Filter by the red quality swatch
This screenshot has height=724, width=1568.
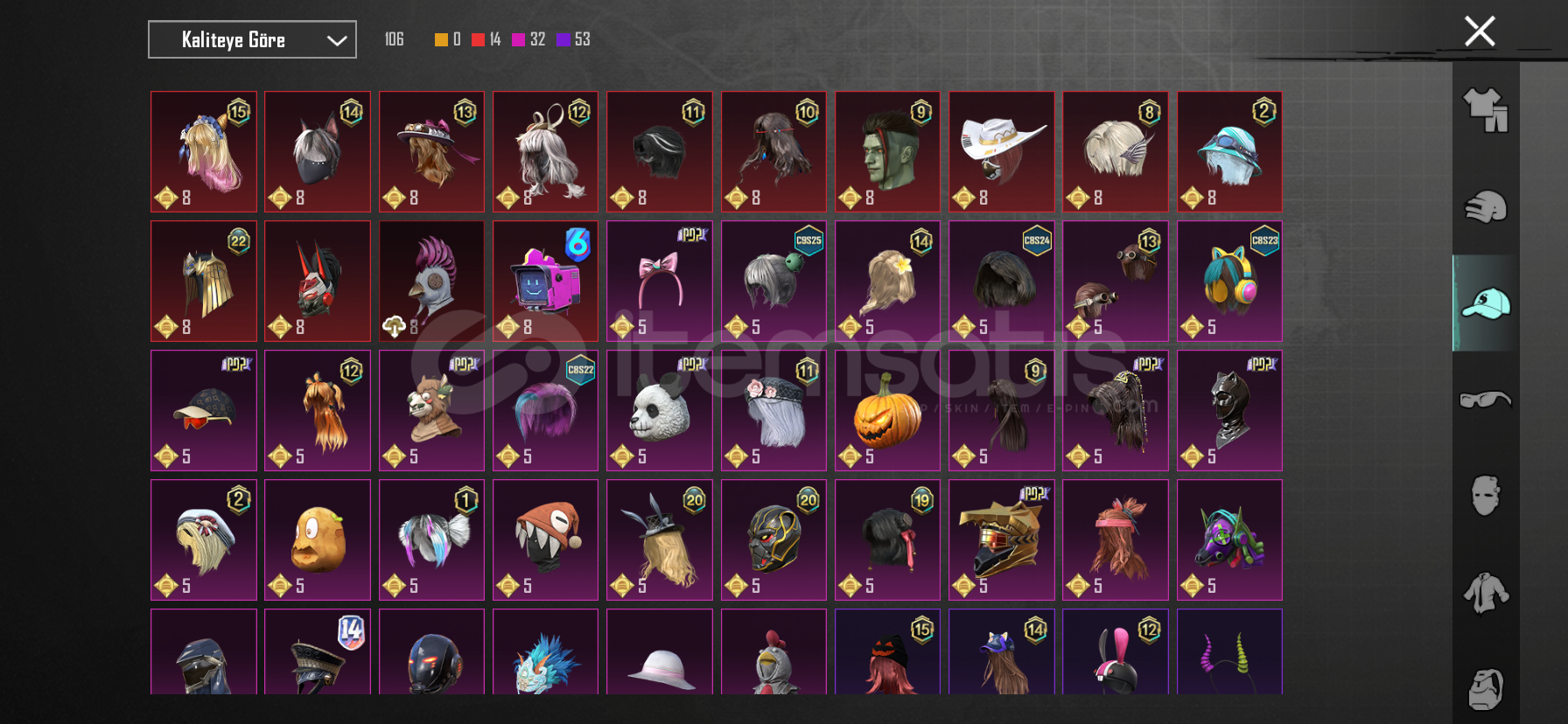tap(478, 39)
